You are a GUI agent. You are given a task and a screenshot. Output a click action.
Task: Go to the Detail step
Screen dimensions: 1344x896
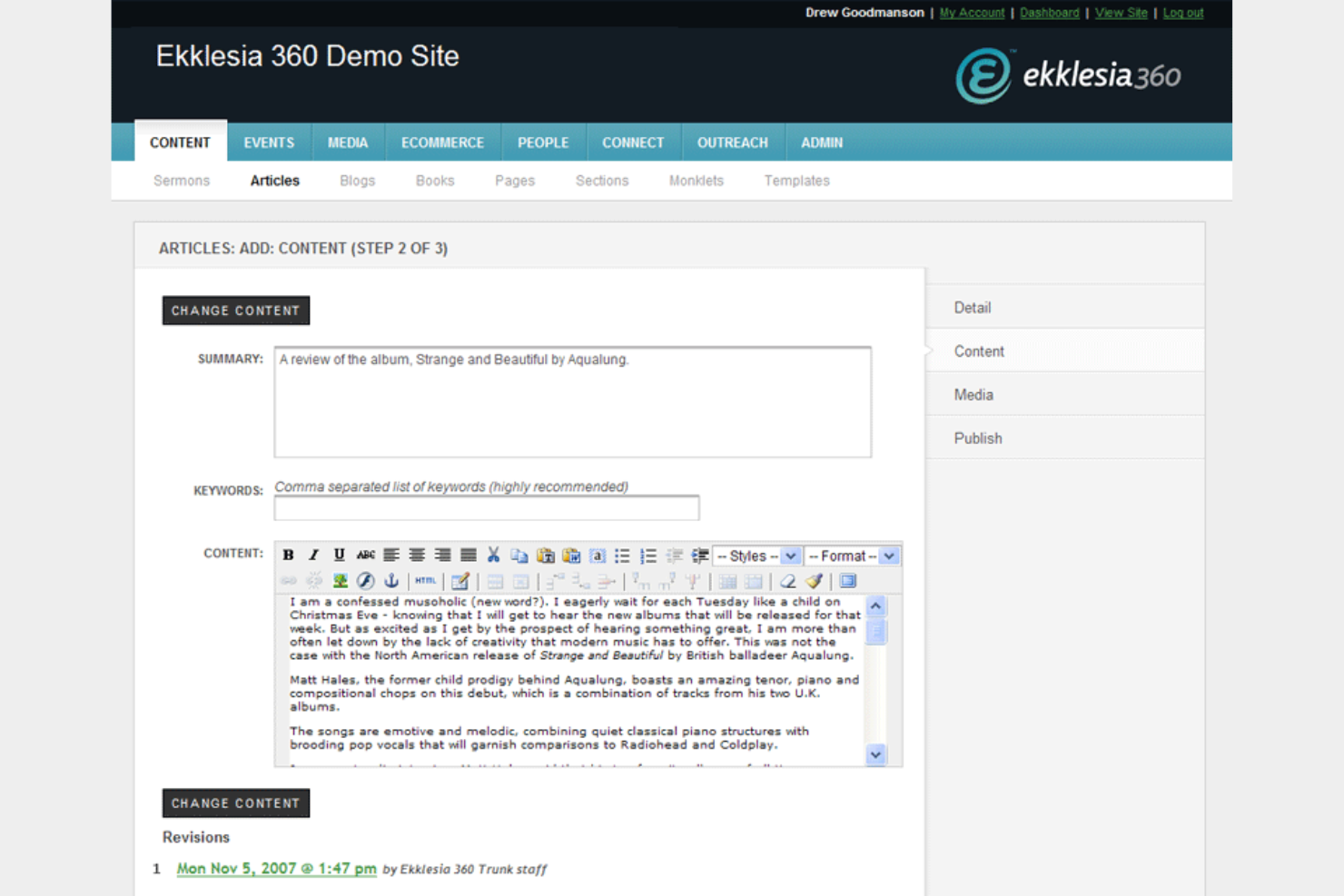[x=1065, y=308]
